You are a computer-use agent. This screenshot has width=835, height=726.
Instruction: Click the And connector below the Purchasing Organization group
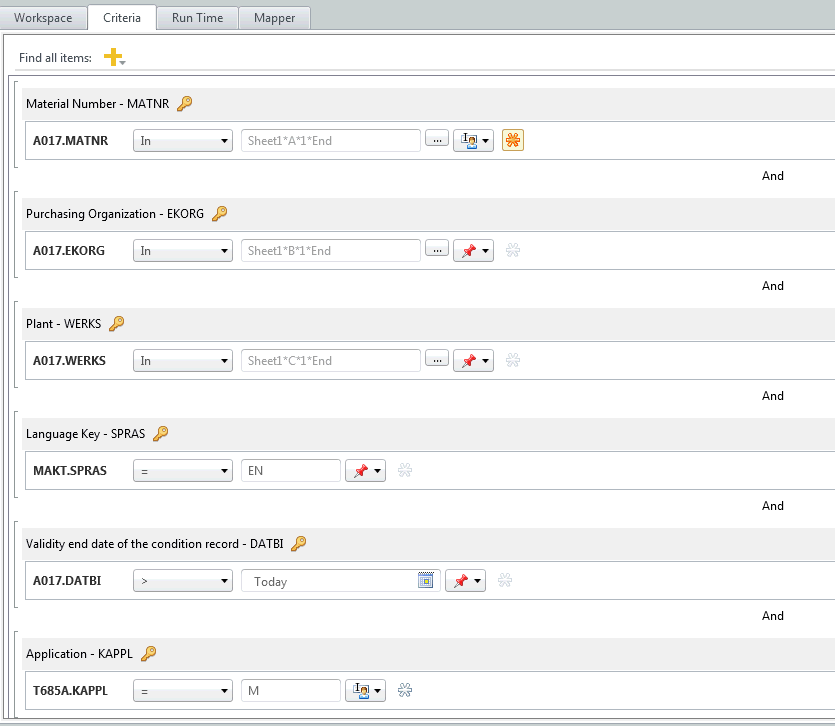pos(773,285)
